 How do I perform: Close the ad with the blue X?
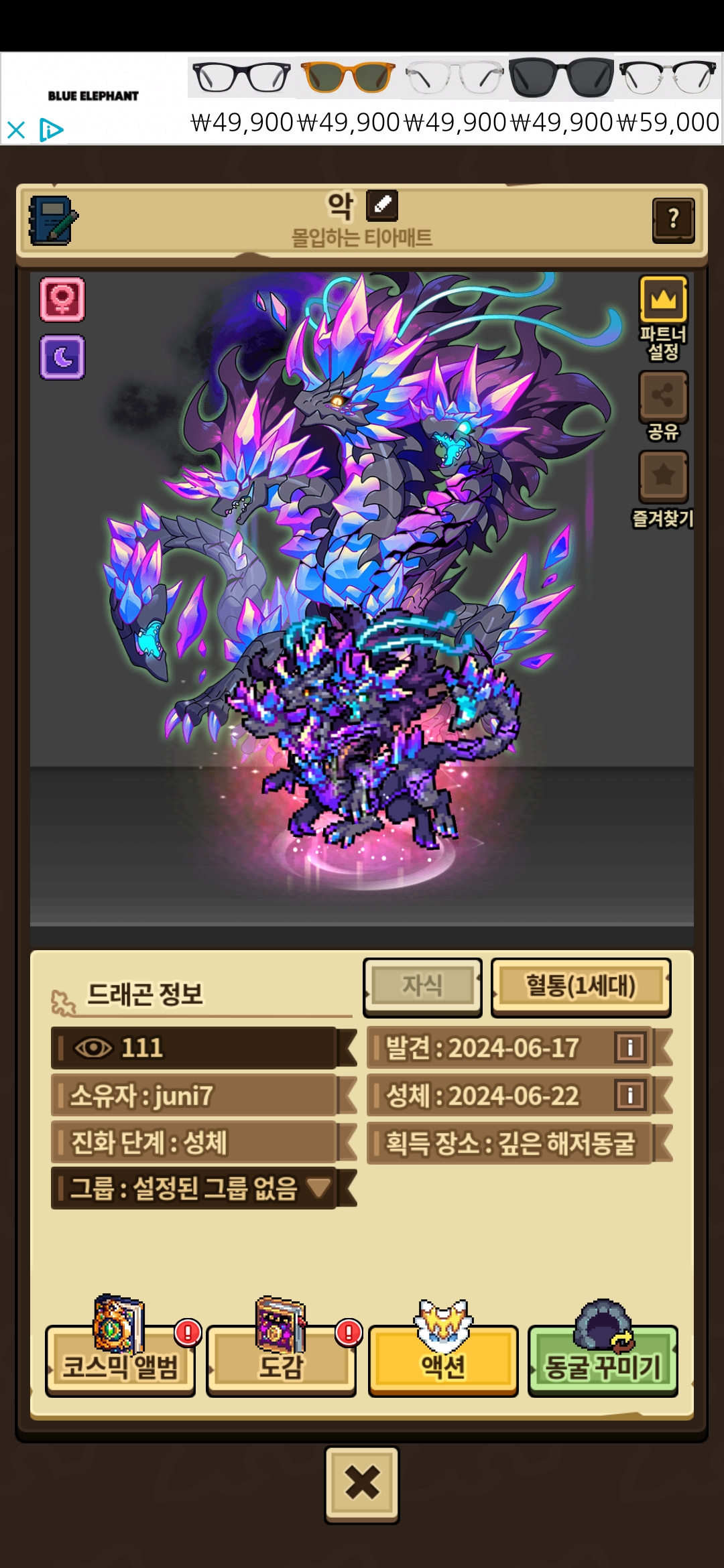click(16, 129)
